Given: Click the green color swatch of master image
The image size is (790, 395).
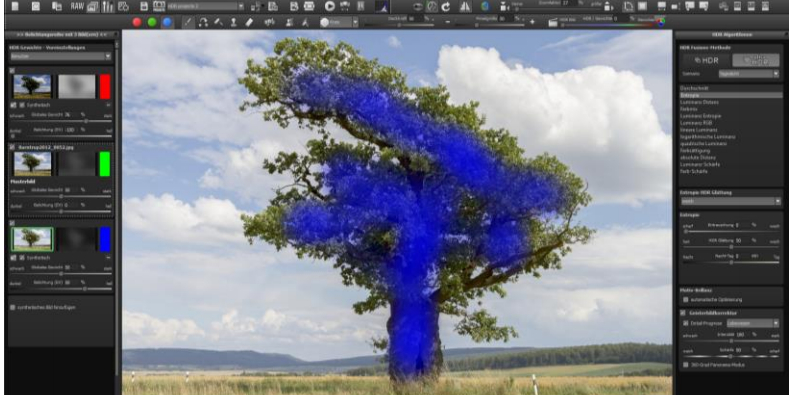Looking at the screenshot, I should coord(105,164).
